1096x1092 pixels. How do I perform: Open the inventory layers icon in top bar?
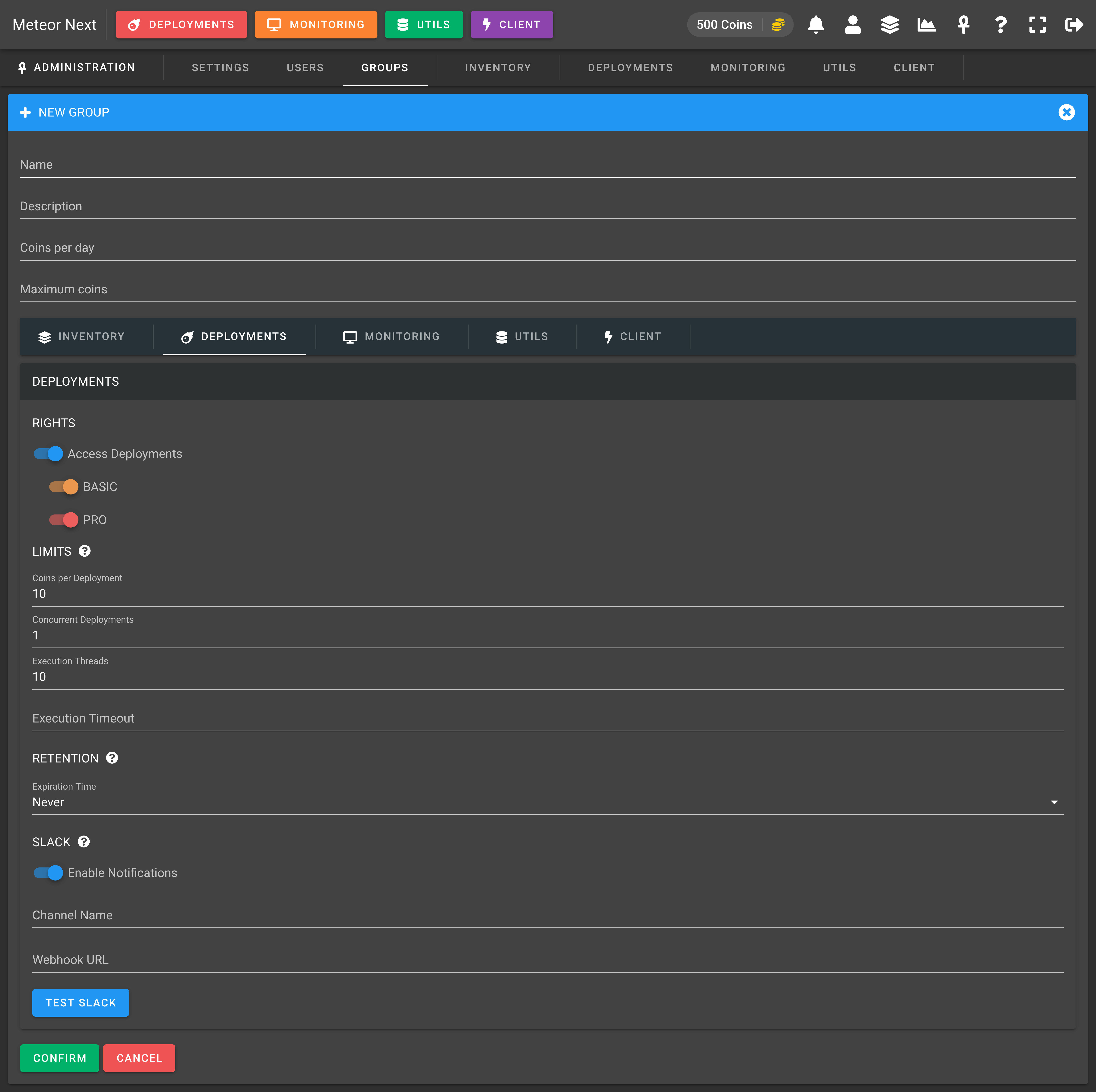[889, 24]
